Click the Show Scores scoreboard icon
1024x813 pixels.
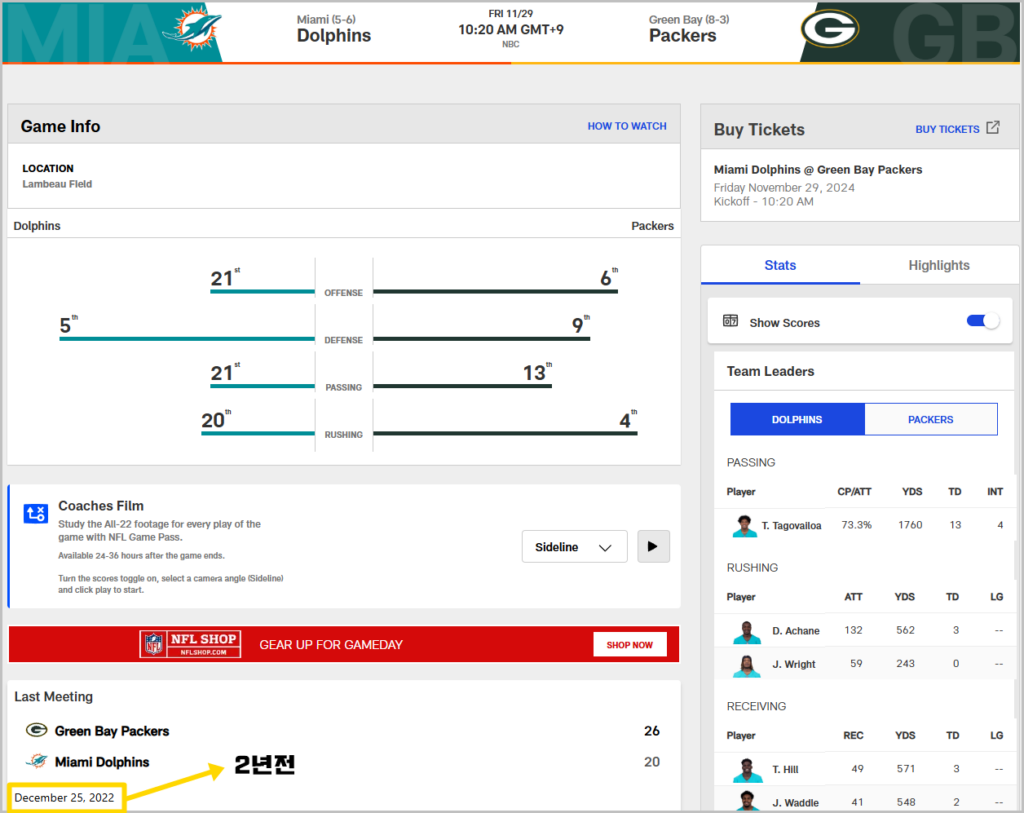730,321
